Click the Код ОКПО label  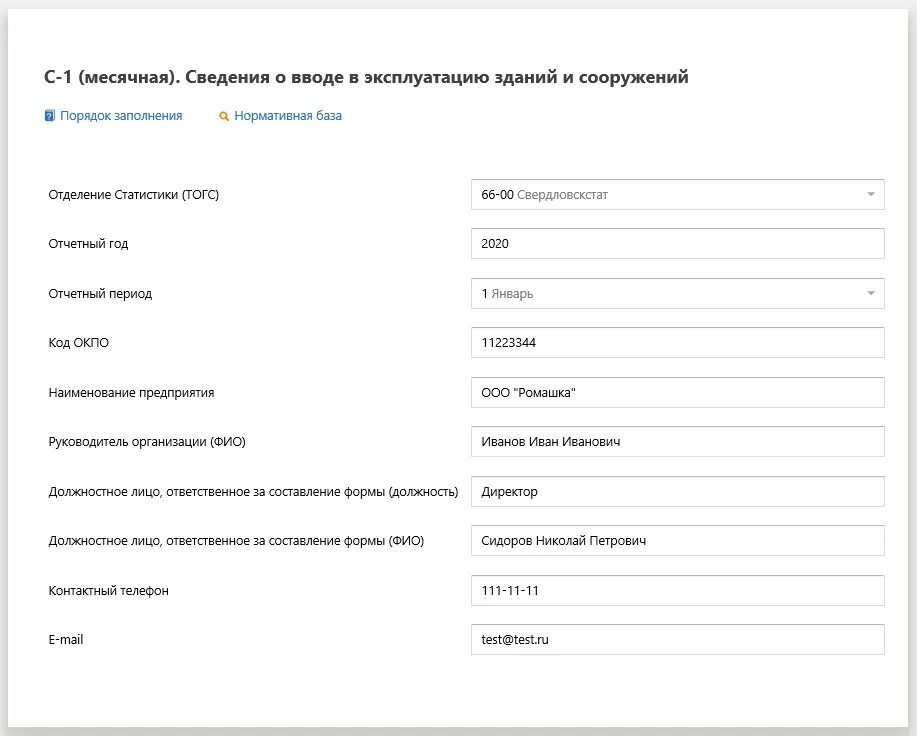coord(78,343)
